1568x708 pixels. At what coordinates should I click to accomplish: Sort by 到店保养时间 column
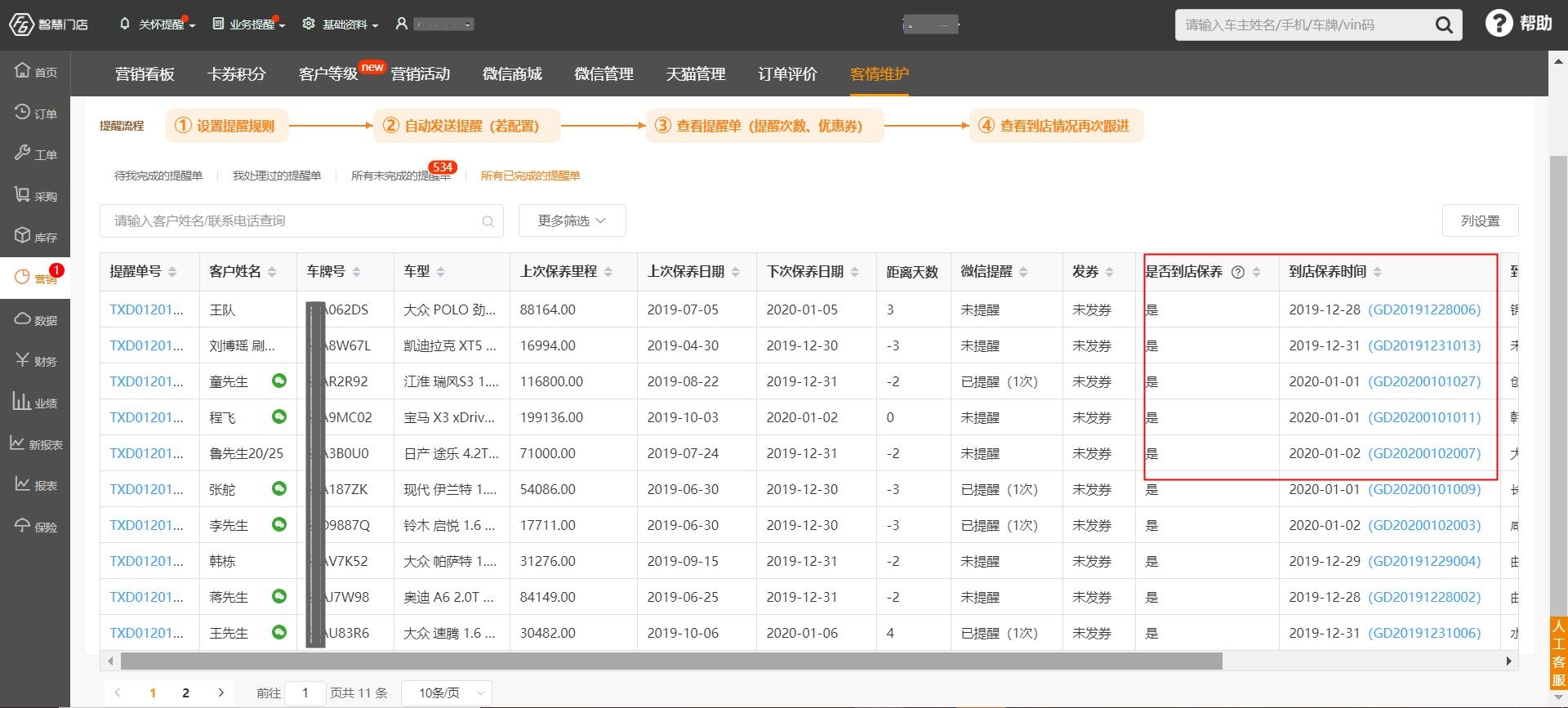coord(1377,272)
